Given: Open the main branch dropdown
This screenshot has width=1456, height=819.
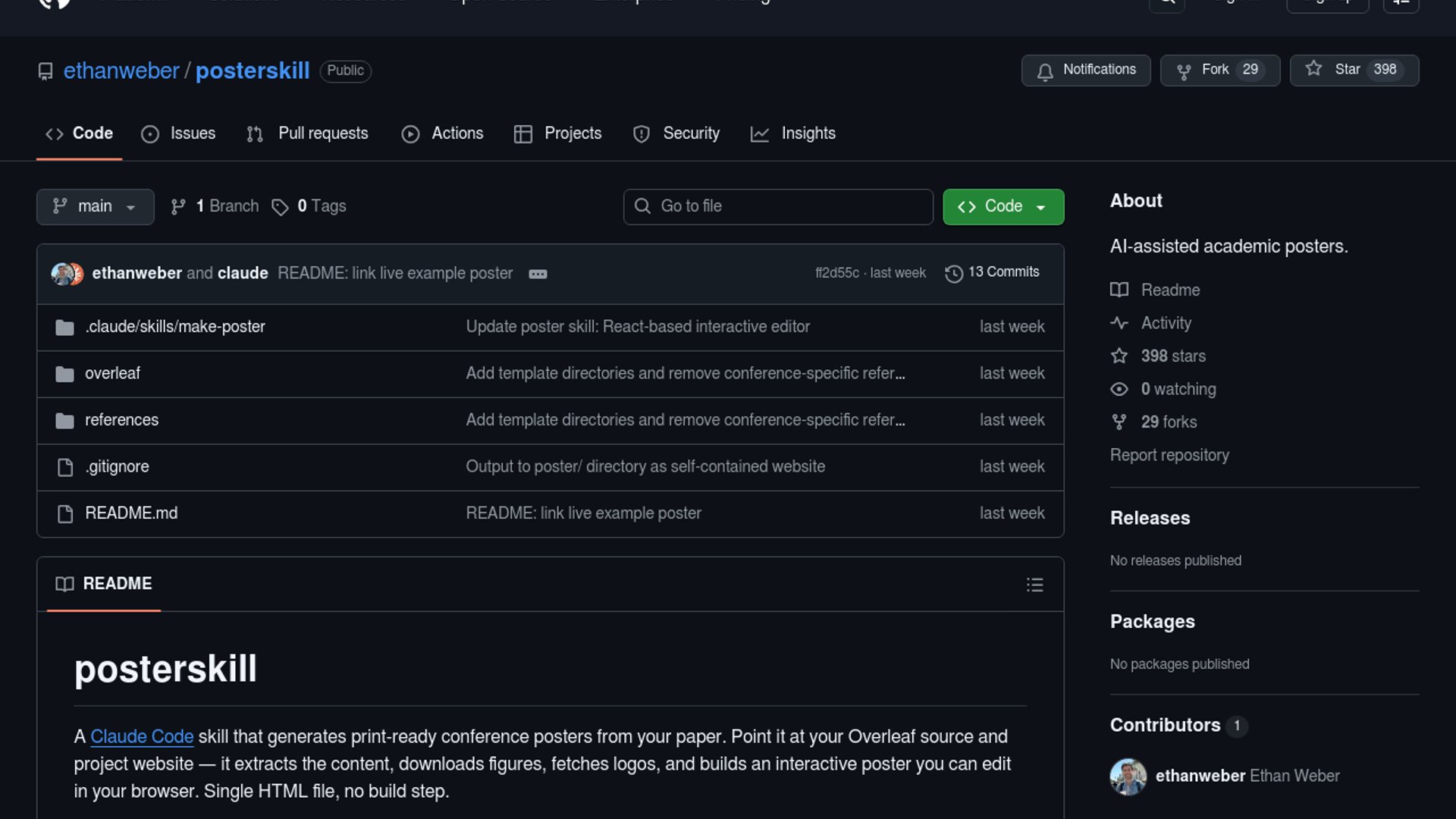Looking at the screenshot, I should tap(95, 206).
